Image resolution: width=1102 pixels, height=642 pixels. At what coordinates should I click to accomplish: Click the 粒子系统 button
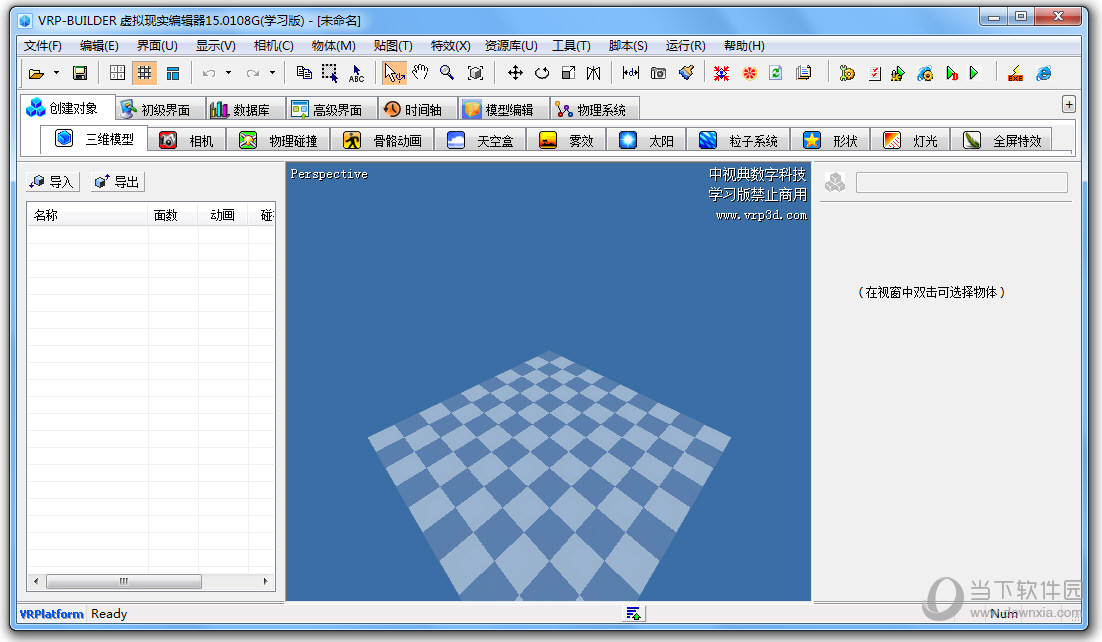pos(743,141)
